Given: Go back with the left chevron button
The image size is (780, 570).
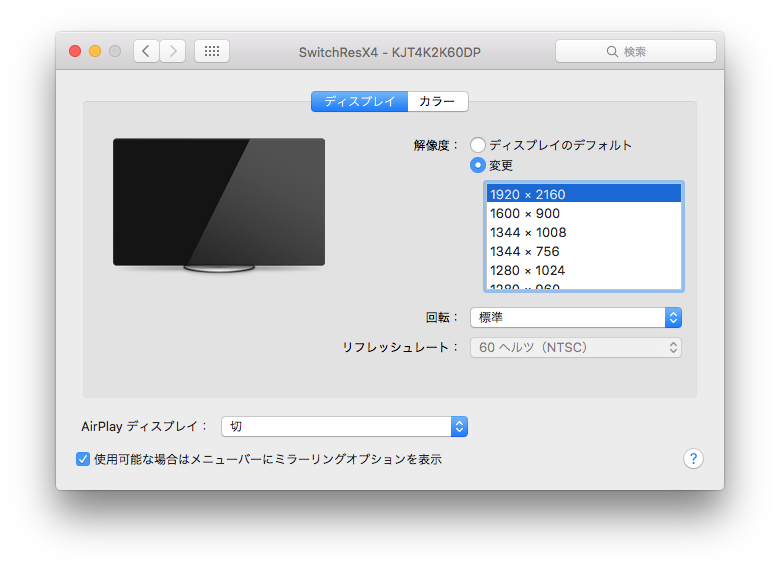Looking at the screenshot, I should click(x=146, y=51).
